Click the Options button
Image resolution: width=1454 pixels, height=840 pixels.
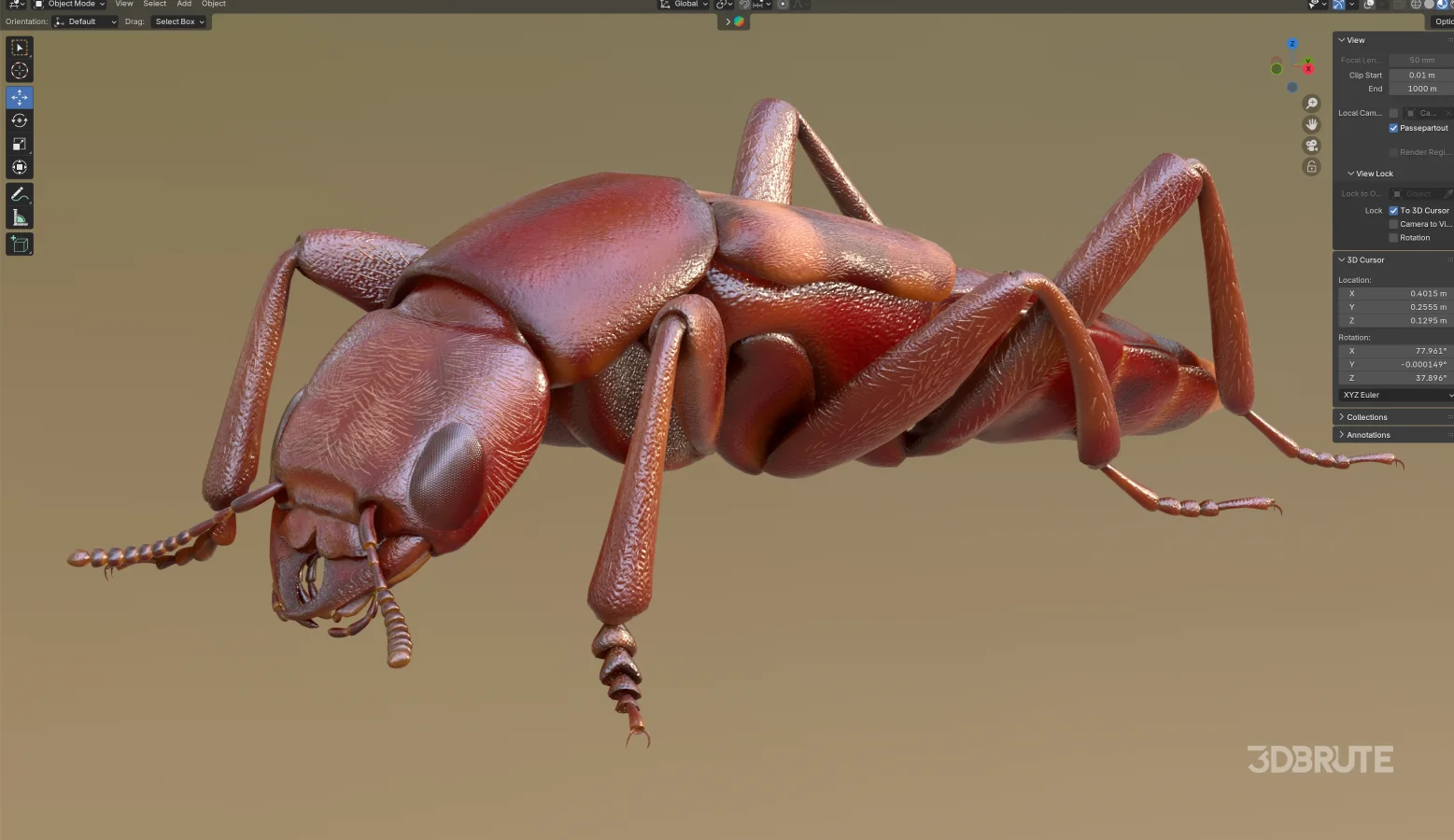coord(1443,21)
